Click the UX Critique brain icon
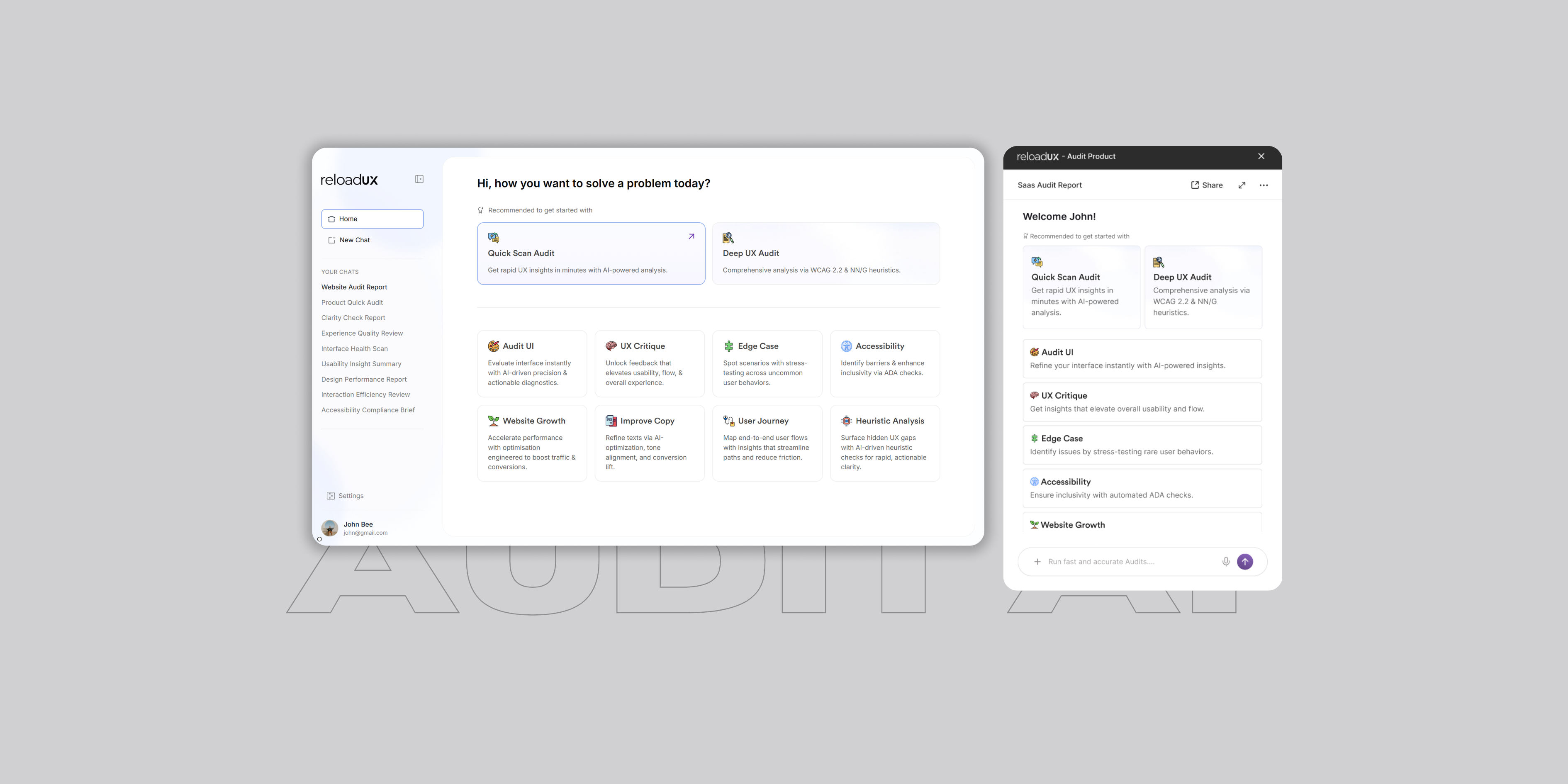 611,346
